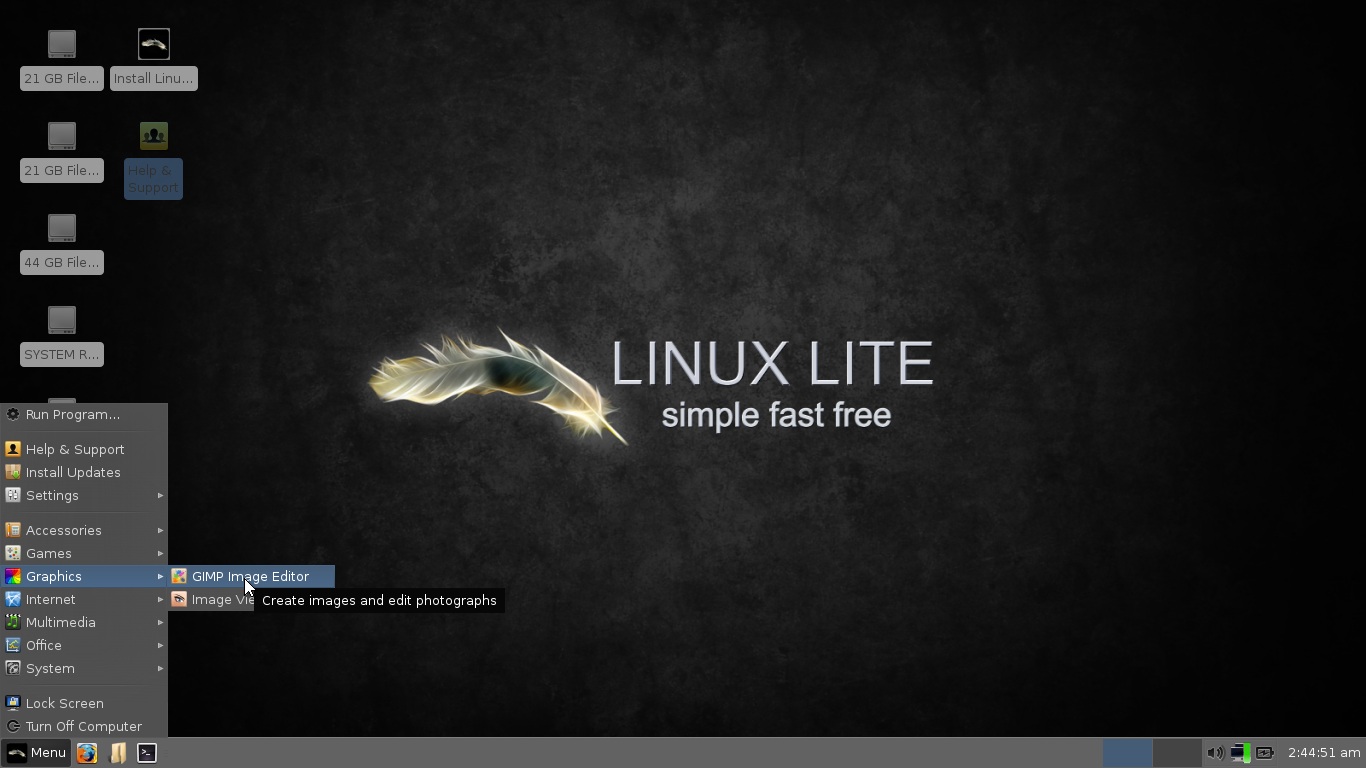Expand the Accessories submenu
The width and height of the screenshot is (1366, 768).
tap(84, 530)
